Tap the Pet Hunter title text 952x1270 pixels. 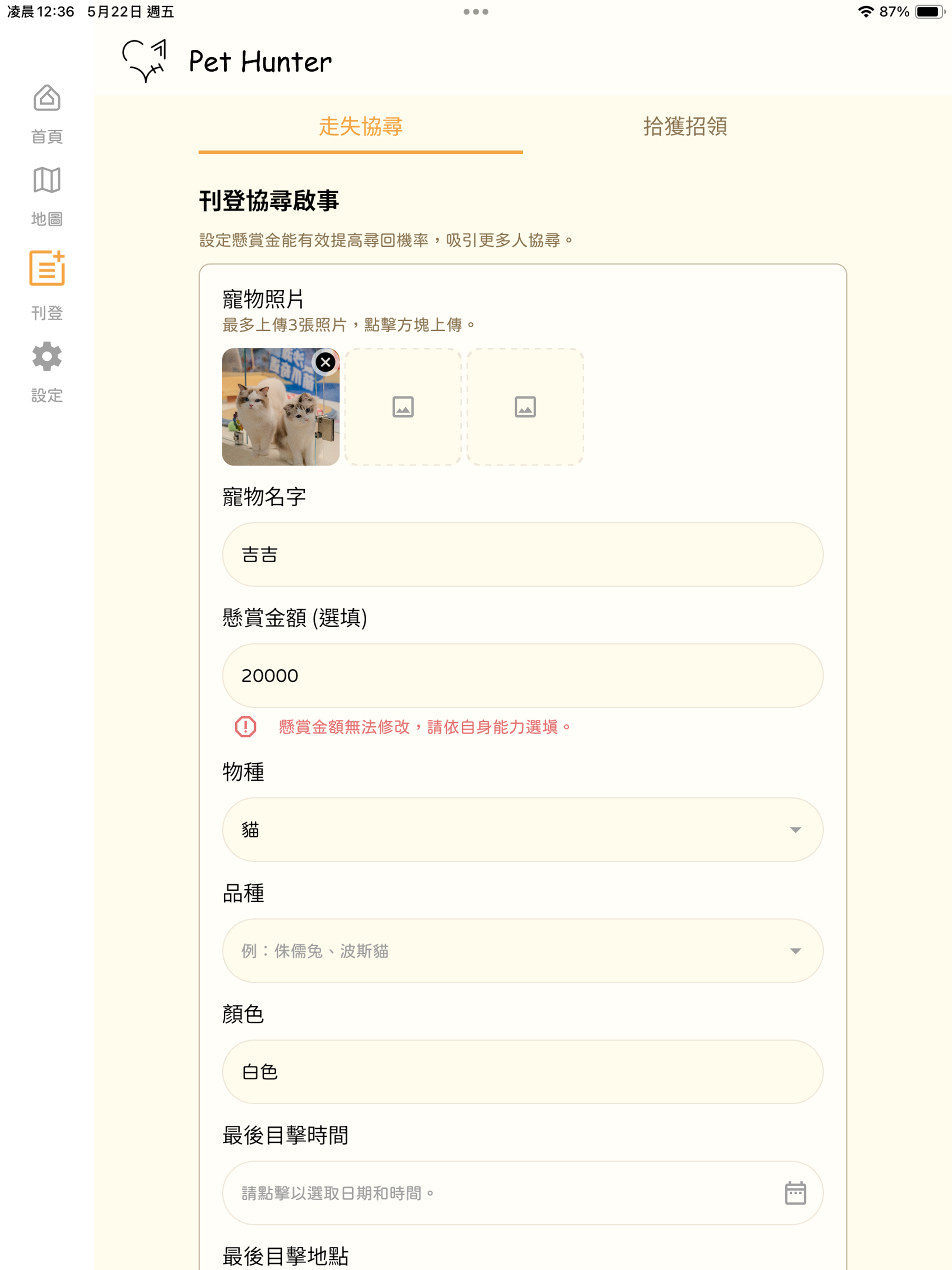[x=261, y=62]
